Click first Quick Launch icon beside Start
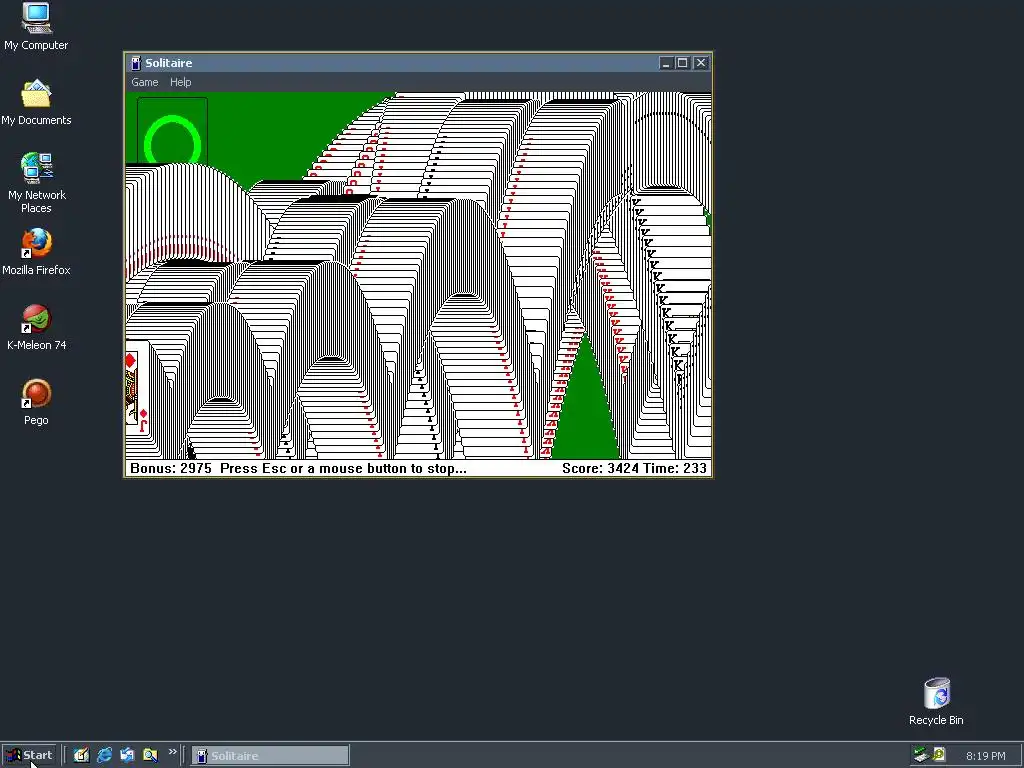 tap(81, 756)
